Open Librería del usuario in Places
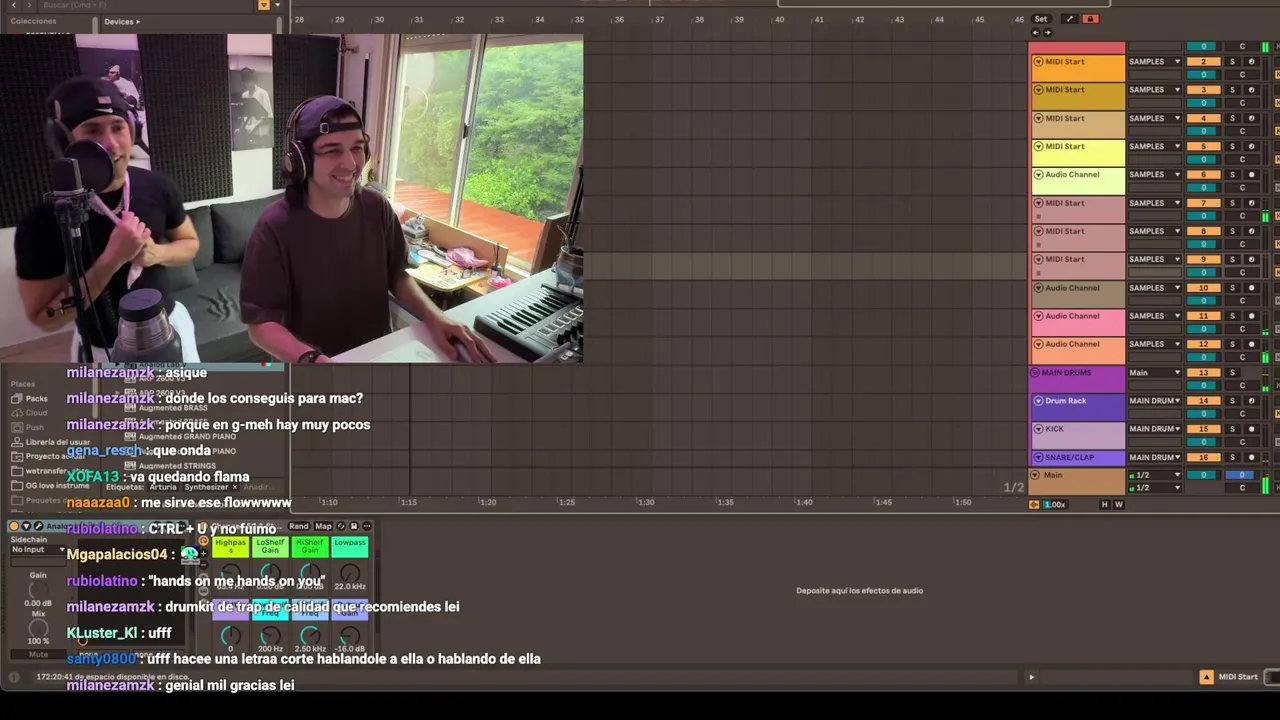This screenshot has width=1280, height=720. tap(50, 442)
